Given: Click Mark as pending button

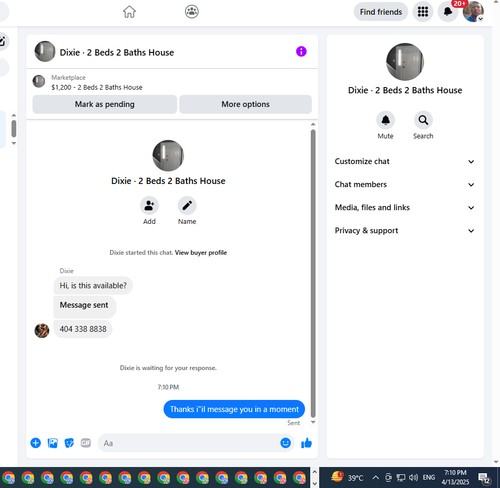Looking at the screenshot, I should 105,104.
